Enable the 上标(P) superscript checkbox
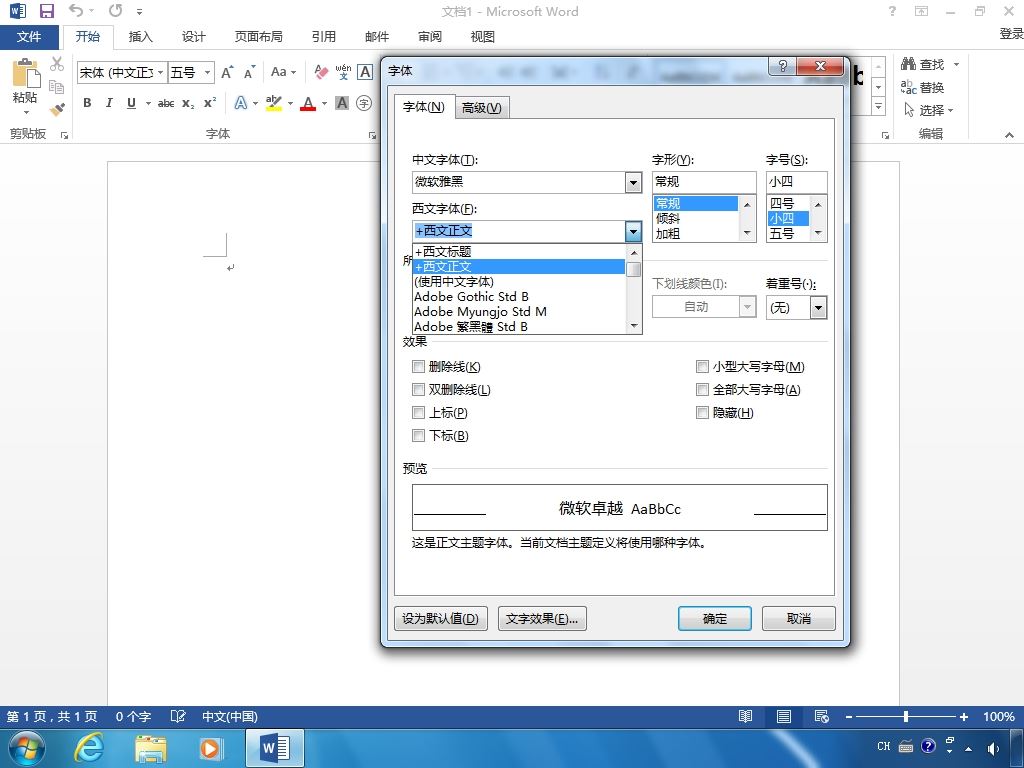 pyautogui.click(x=419, y=413)
